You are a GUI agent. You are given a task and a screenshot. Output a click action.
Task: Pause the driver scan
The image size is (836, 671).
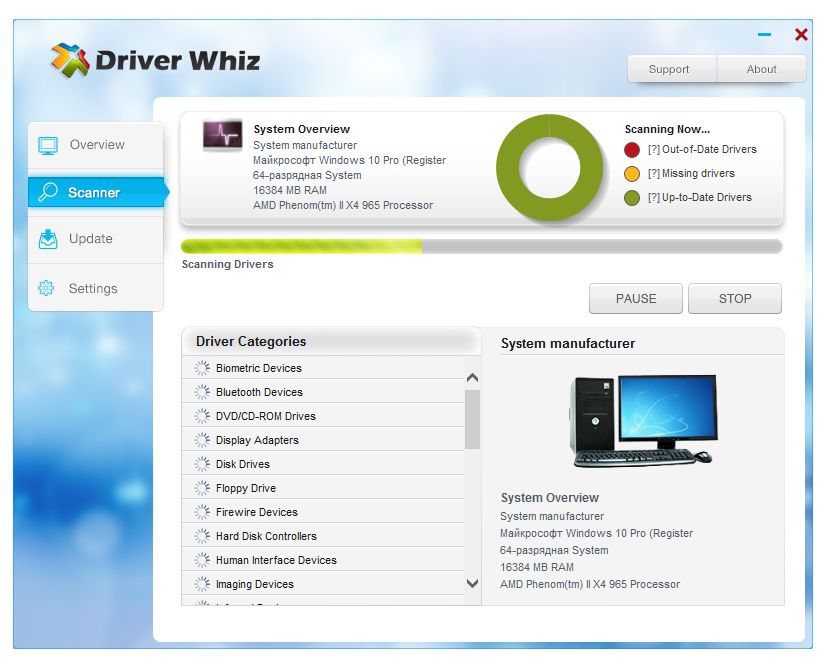[635, 298]
